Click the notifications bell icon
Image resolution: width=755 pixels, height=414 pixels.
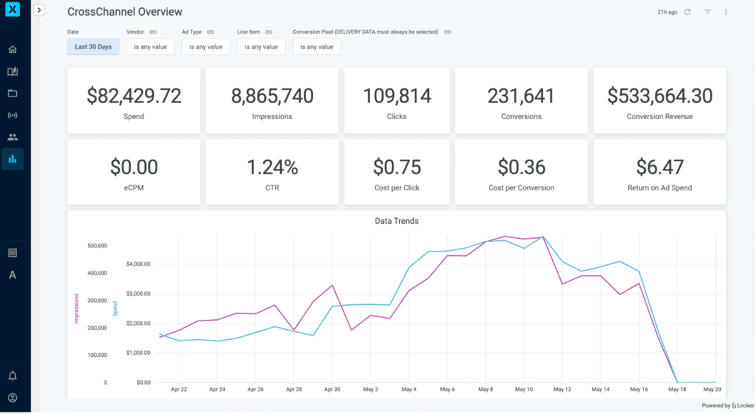tap(12, 376)
